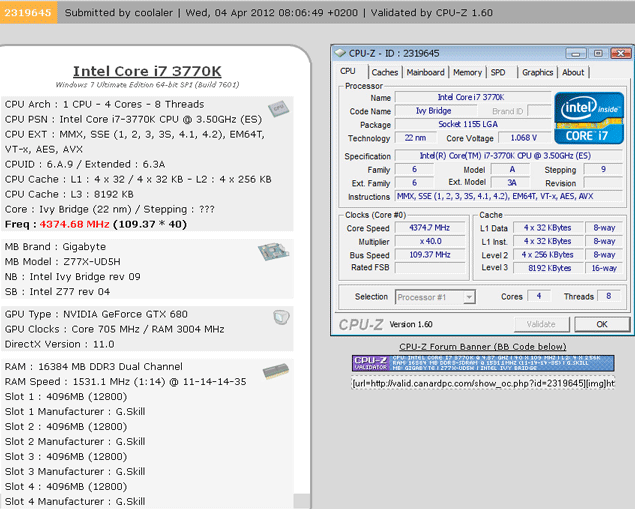Click the Intel Core i7 logo badge
The image size is (635, 509).
[x=589, y=118]
